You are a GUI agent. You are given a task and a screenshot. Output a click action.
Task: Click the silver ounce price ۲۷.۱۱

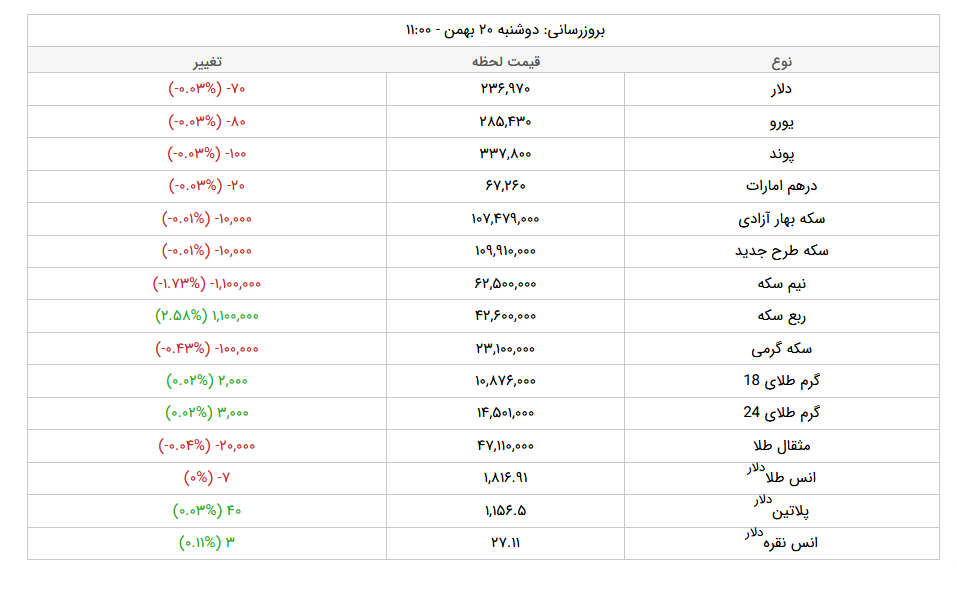505,542
